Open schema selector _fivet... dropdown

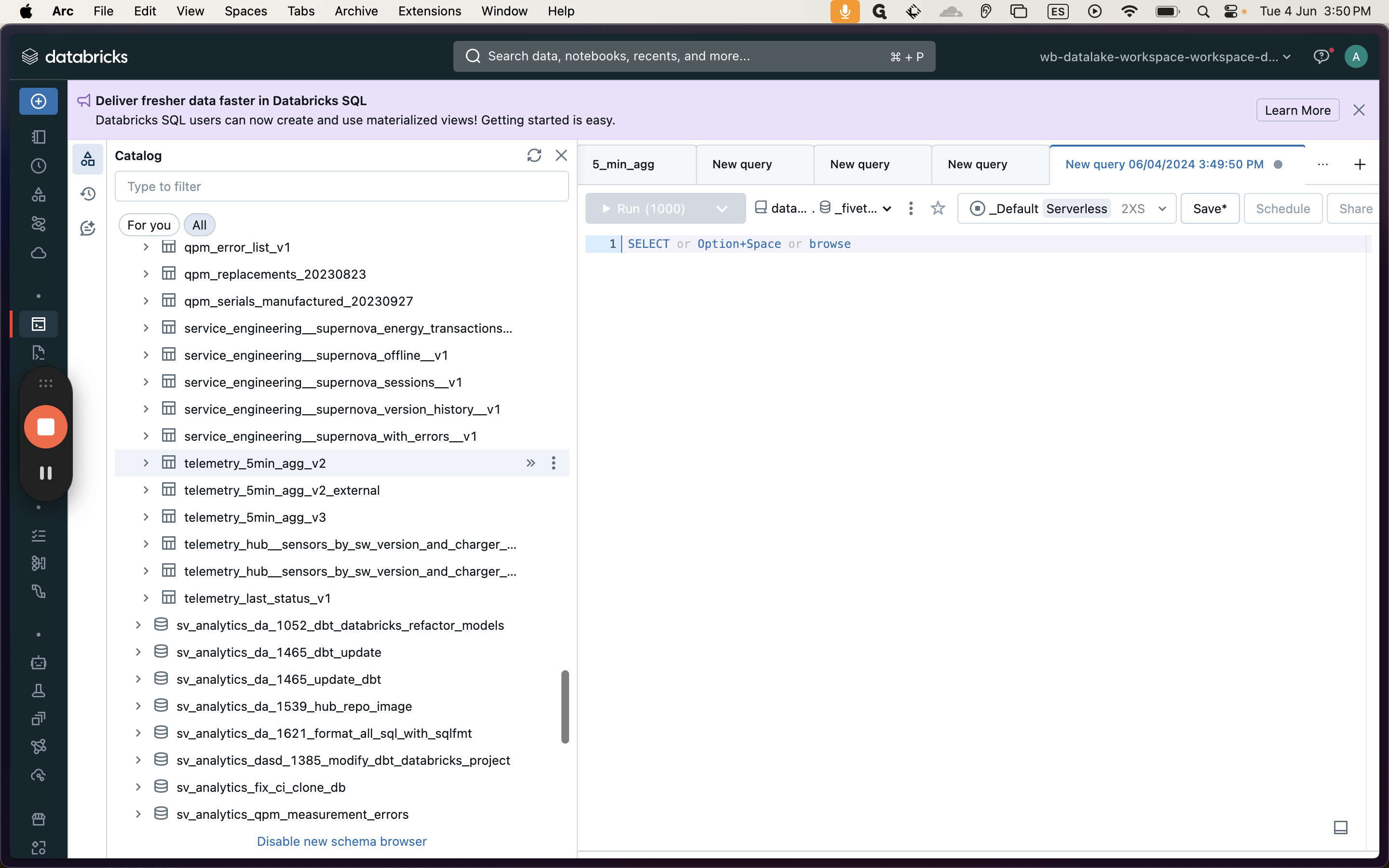[855, 208]
